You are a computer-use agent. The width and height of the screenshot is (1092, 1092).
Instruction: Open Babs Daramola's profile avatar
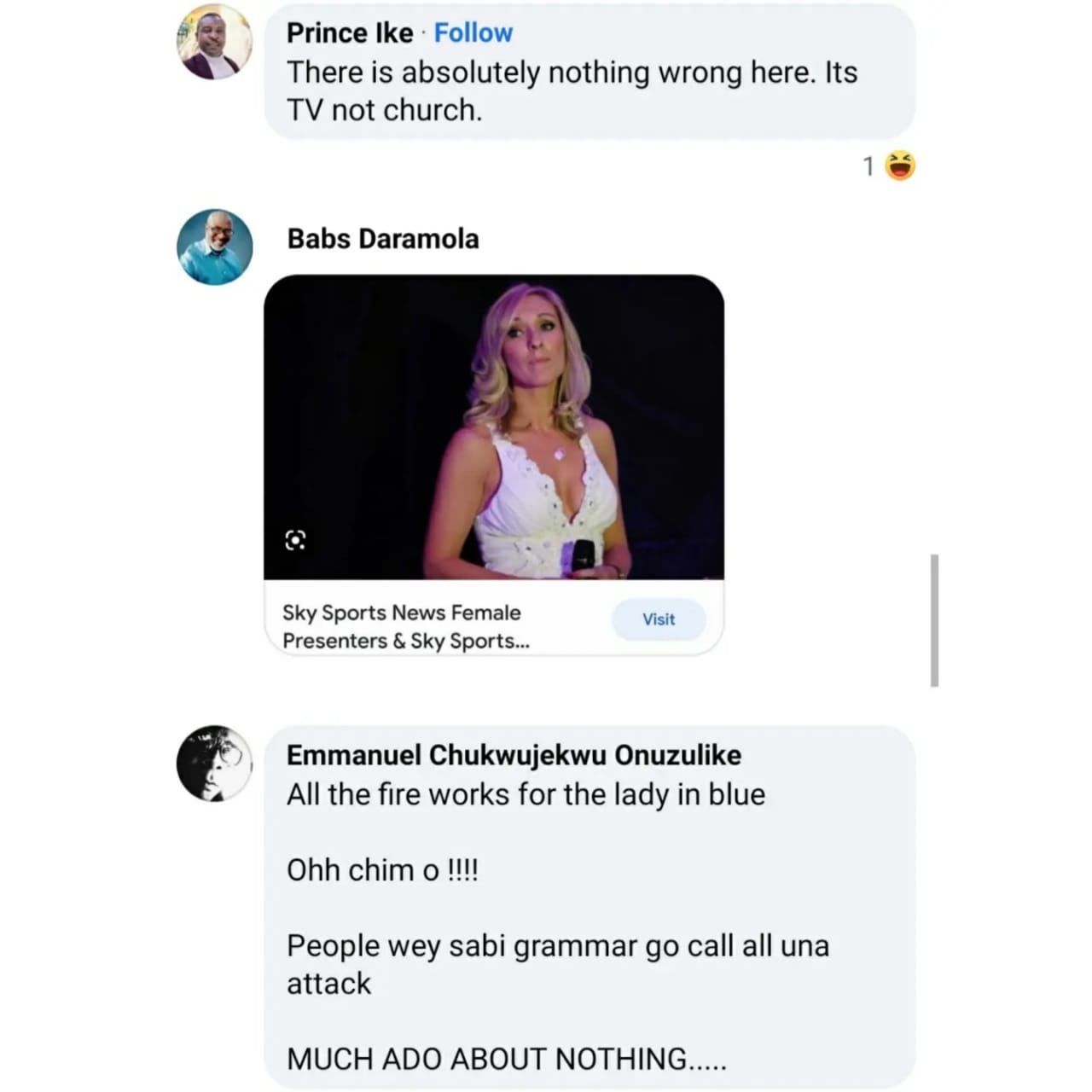[x=214, y=247]
